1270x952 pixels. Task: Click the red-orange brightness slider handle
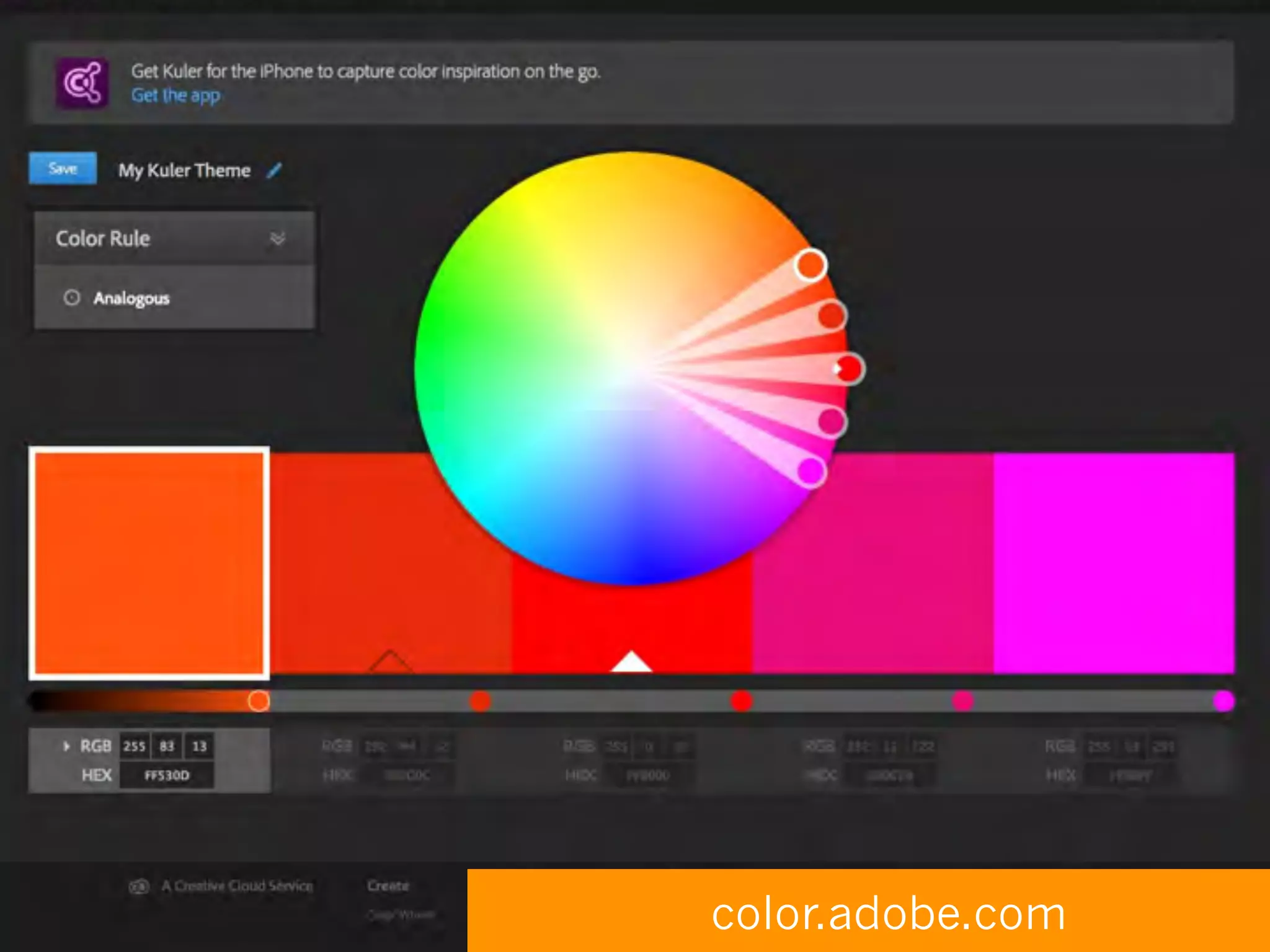(x=480, y=701)
